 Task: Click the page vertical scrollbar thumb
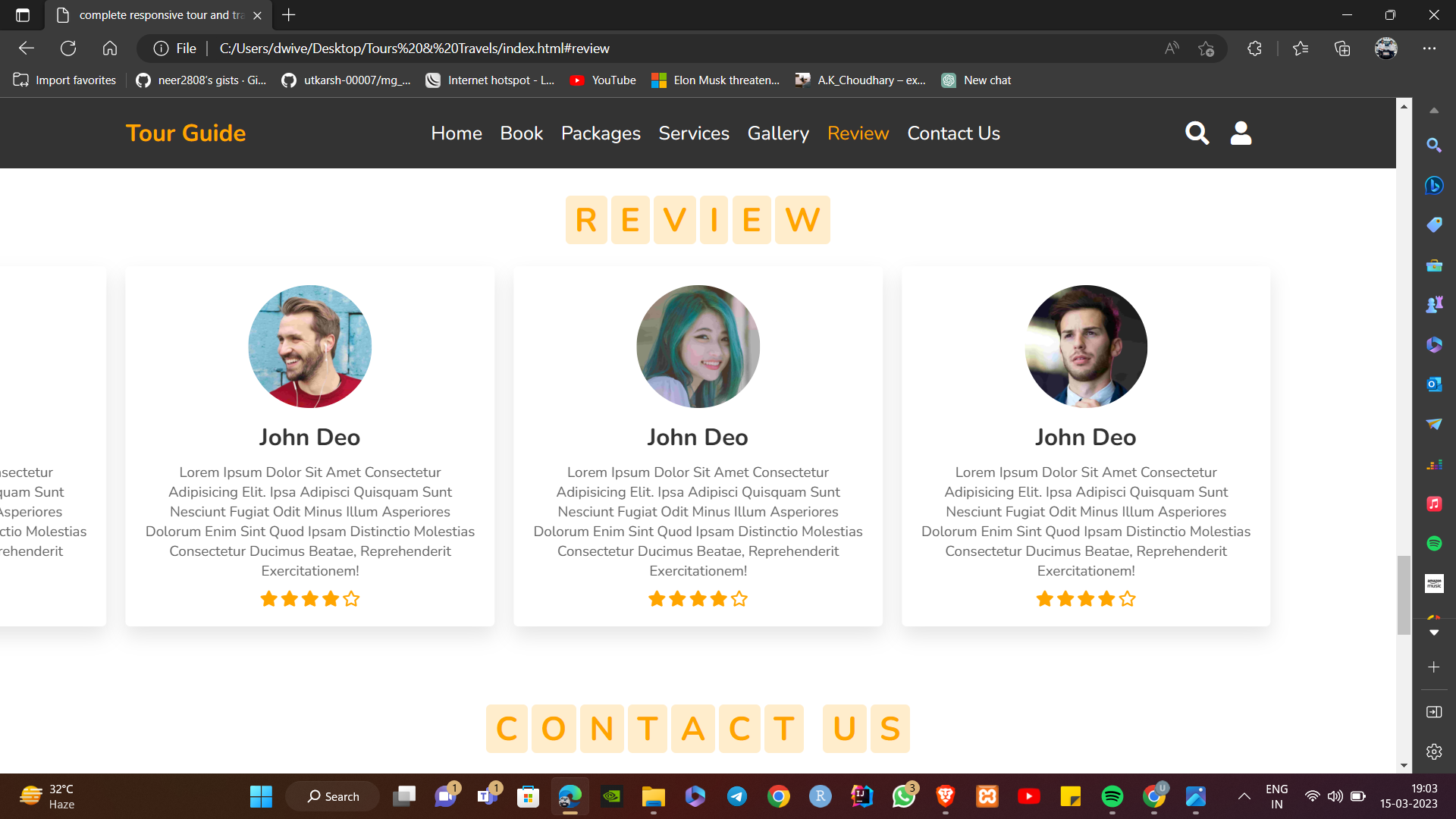point(1404,595)
